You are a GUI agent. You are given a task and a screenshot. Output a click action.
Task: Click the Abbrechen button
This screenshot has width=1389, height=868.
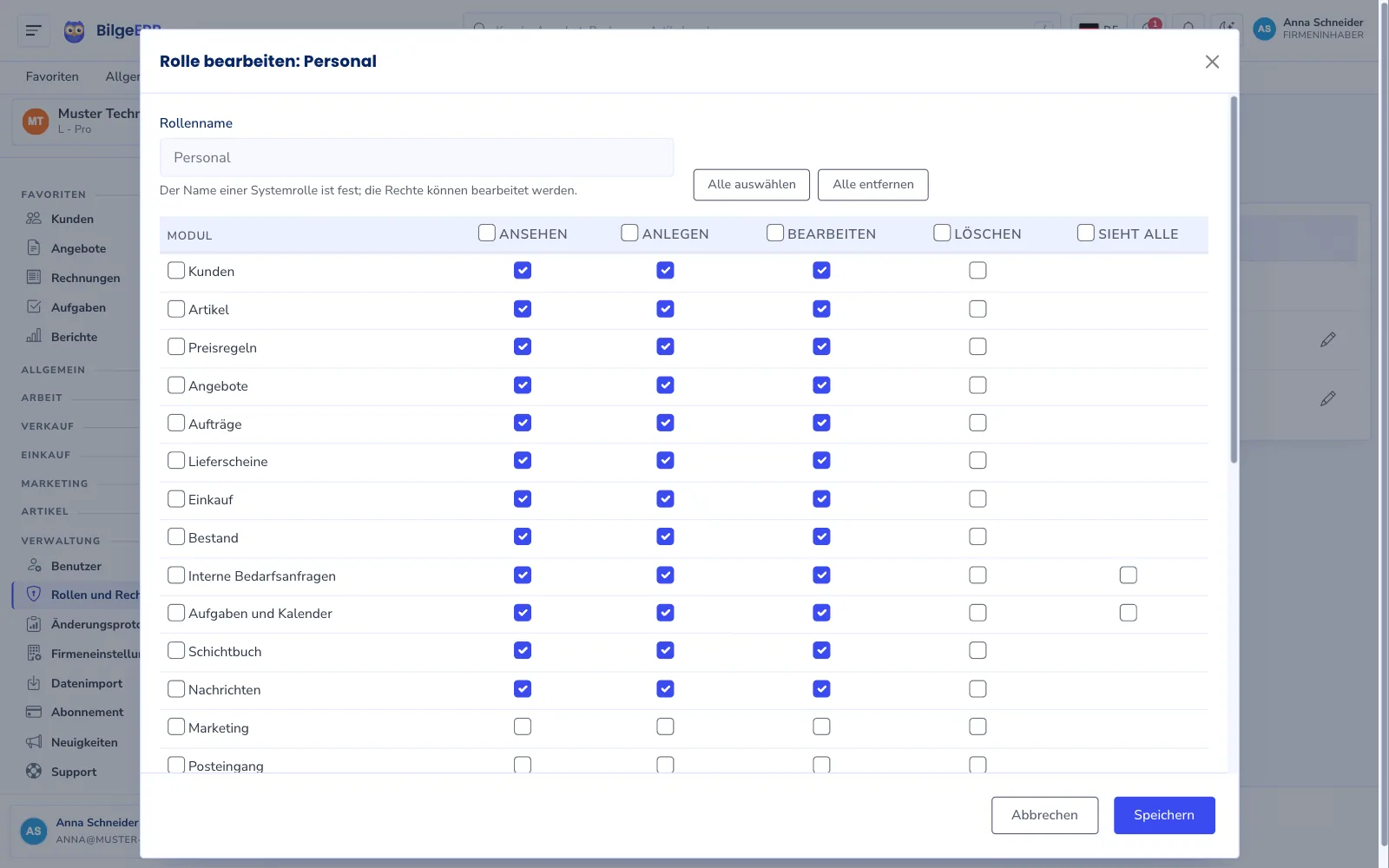coord(1044,815)
